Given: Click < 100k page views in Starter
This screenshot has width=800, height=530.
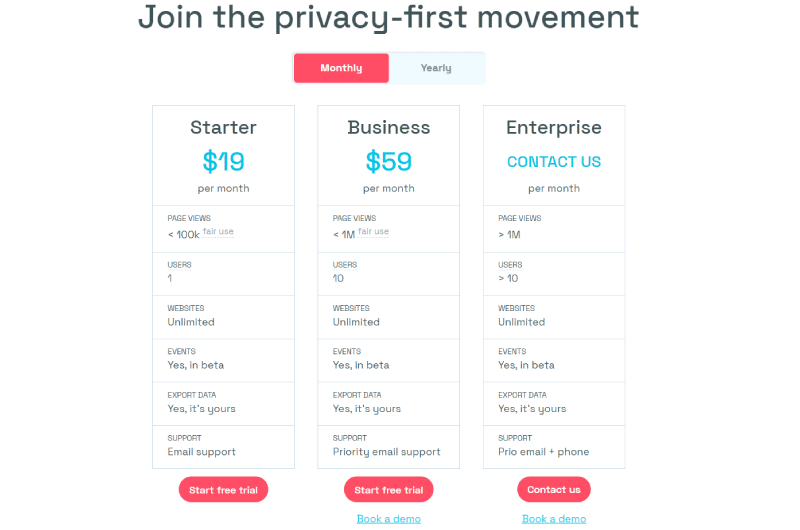Looking at the screenshot, I should [184, 235].
